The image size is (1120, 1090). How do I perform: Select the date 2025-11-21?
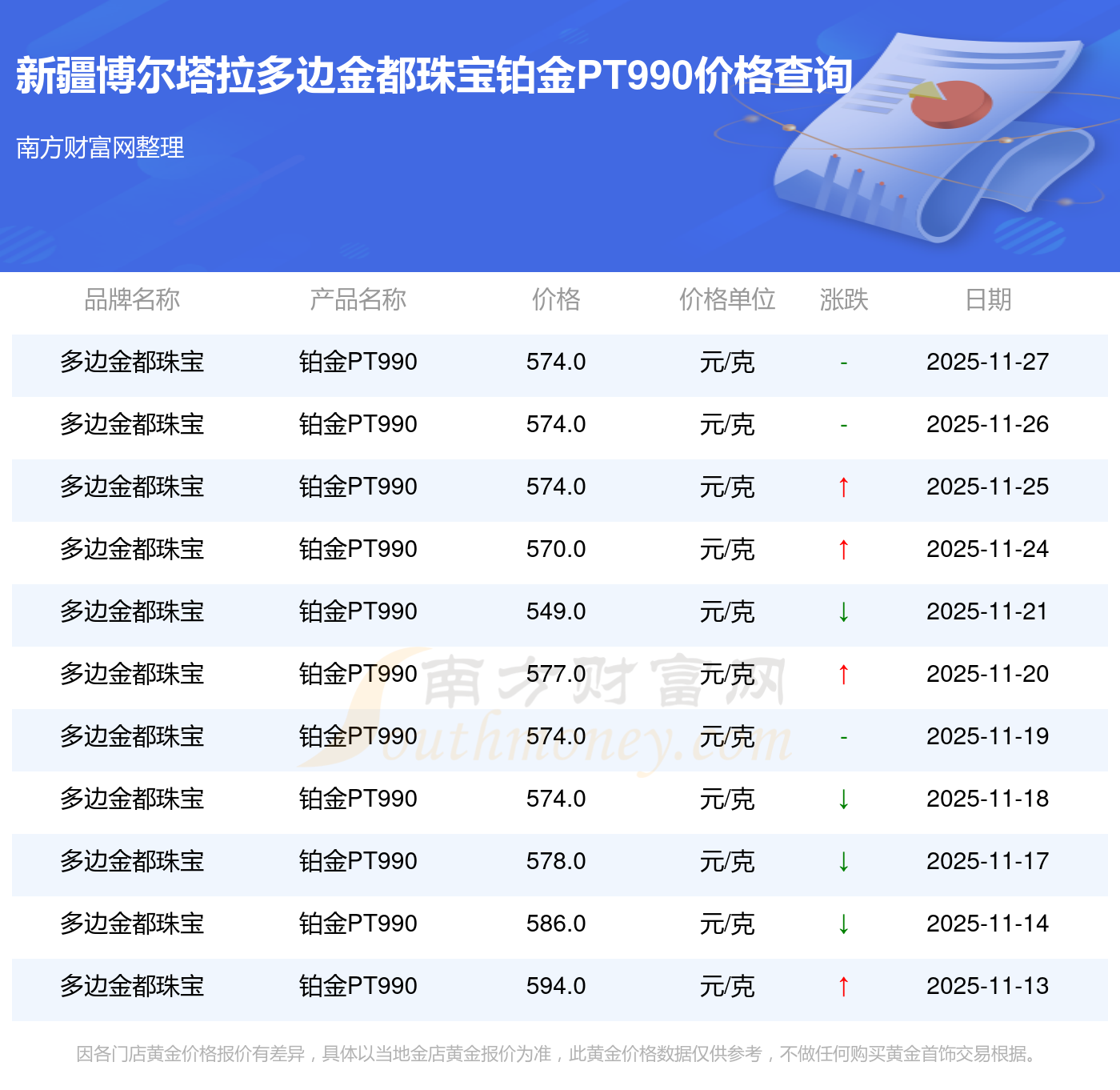(988, 611)
